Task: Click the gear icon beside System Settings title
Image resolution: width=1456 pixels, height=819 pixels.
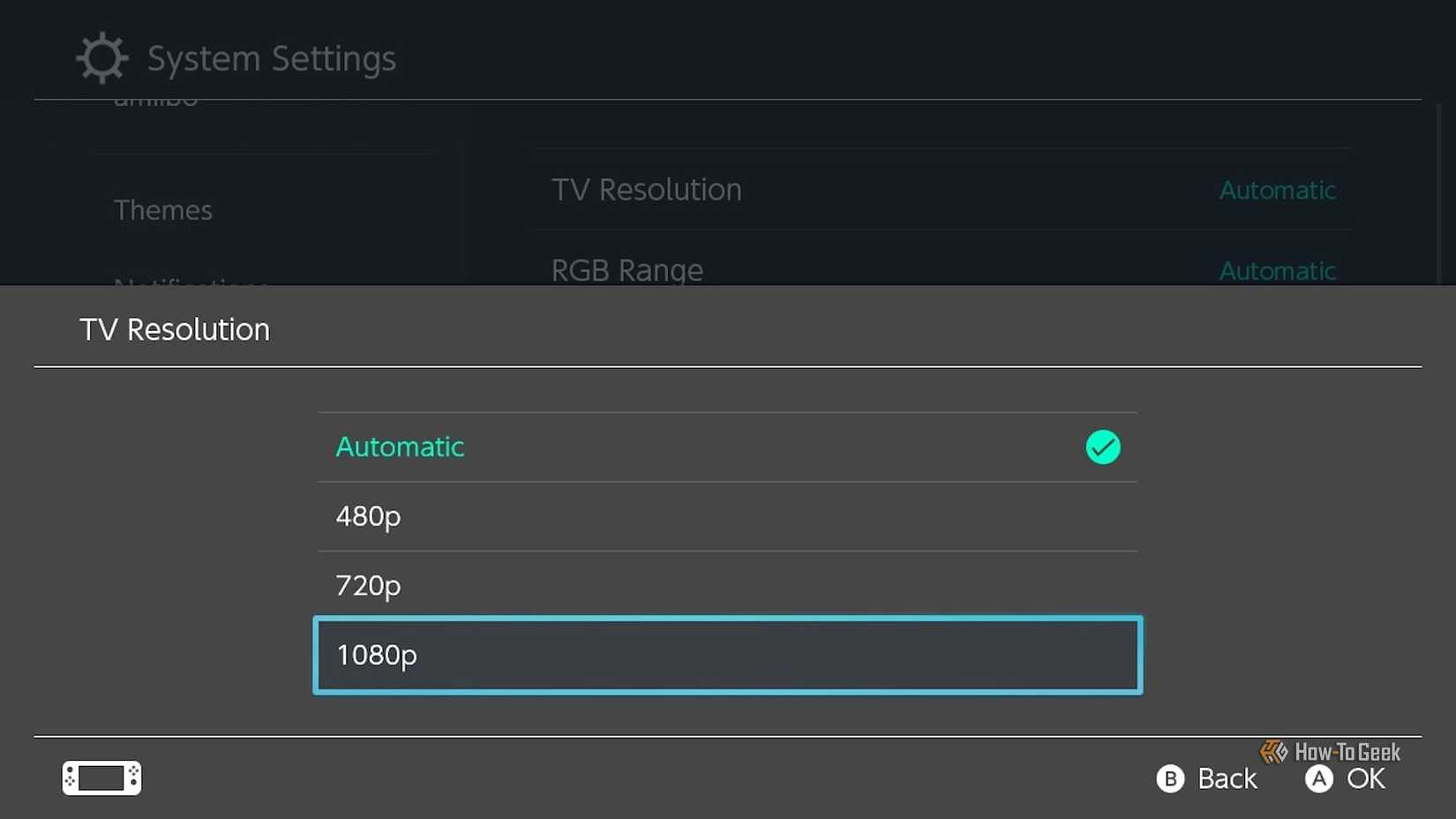Action: 101,56
